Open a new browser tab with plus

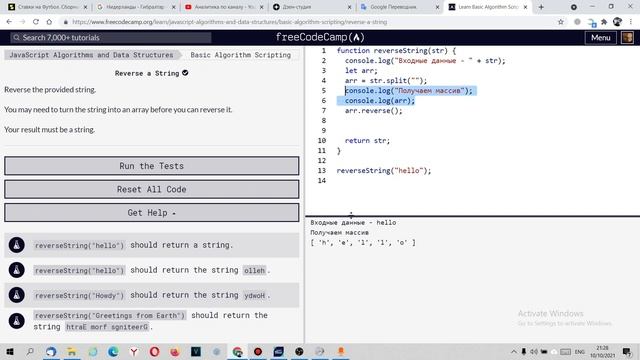(541, 7)
